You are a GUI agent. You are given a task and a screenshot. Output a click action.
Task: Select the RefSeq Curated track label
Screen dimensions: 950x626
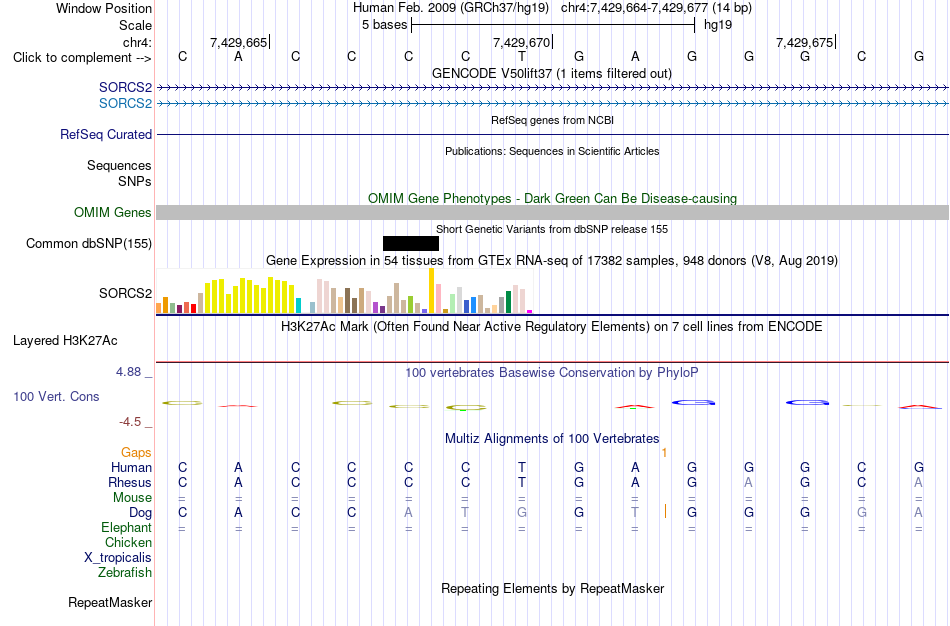pyautogui.click(x=106, y=135)
